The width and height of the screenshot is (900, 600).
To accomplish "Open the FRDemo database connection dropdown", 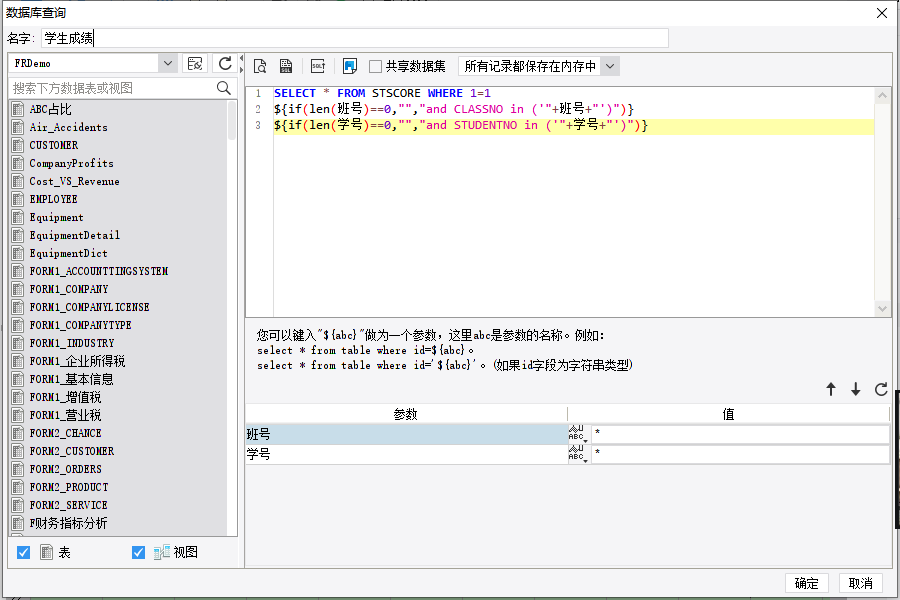I will coord(167,63).
